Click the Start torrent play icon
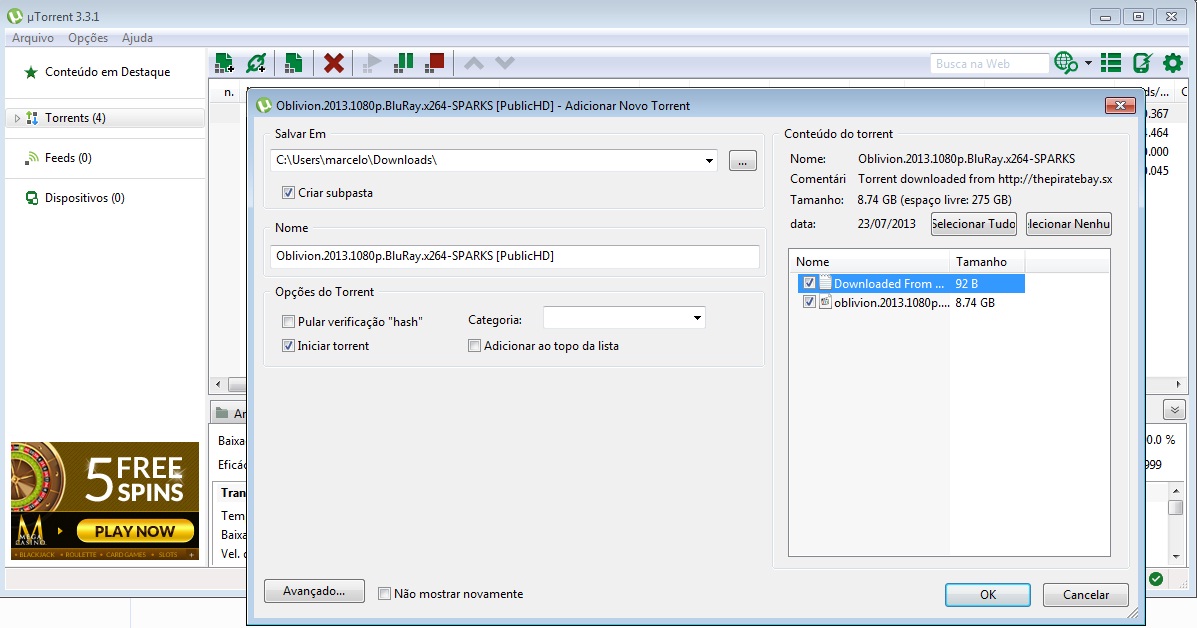Image resolution: width=1197 pixels, height=628 pixels. [x=372, y=63]
